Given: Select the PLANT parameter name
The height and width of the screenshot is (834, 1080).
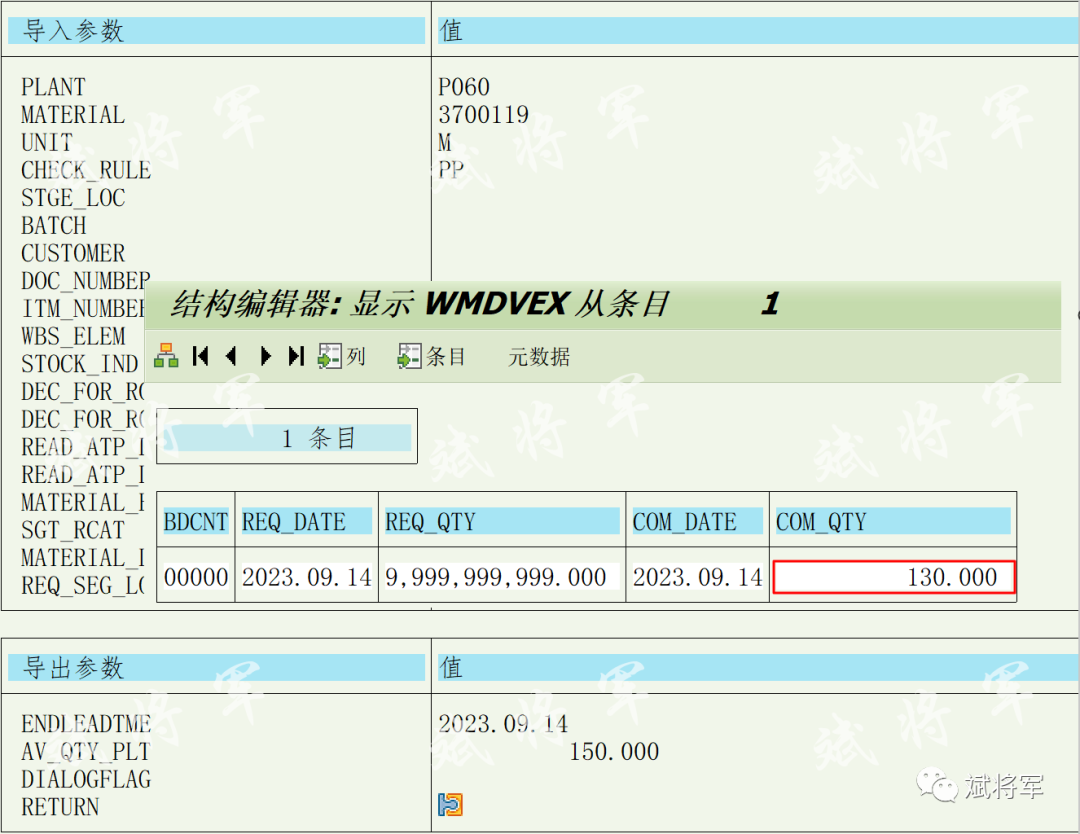Looking at the screenshot, I should click(53, 87).
